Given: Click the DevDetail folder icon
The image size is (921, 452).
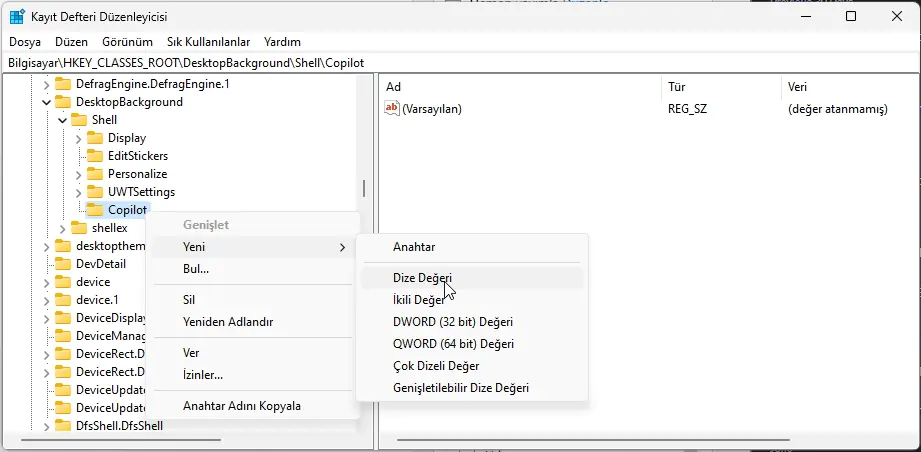Looking at the screenshot, I should [x=62, y=264].
